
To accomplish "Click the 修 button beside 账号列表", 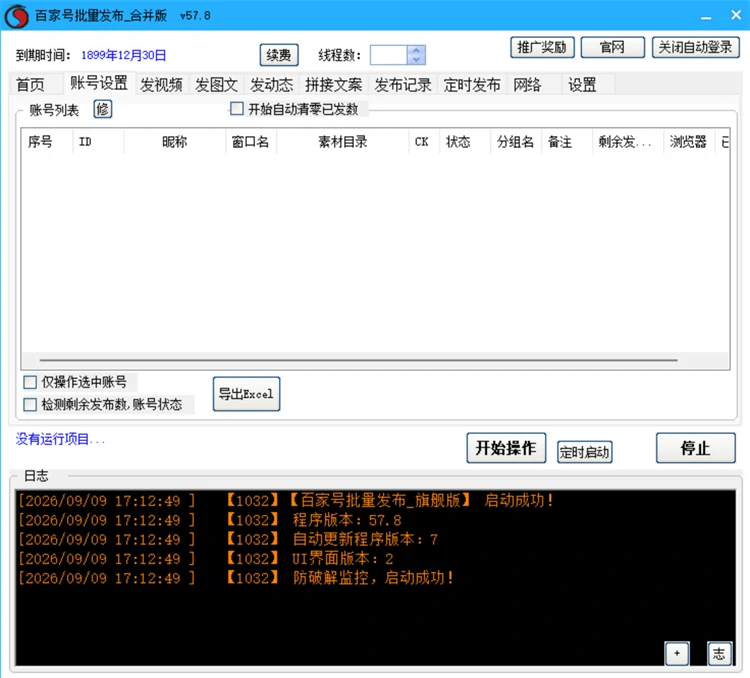I will click(x=102, y=109).
